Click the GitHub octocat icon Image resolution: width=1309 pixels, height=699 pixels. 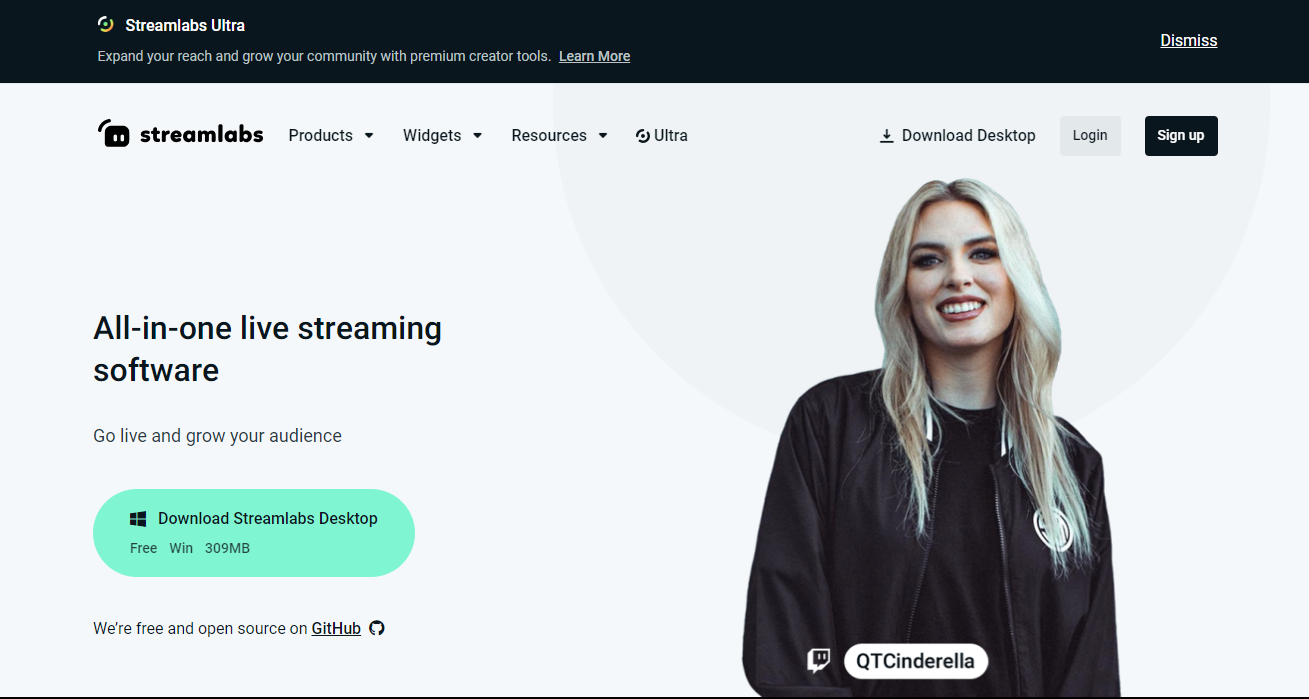pyautogui.click(x=377, y=628)
